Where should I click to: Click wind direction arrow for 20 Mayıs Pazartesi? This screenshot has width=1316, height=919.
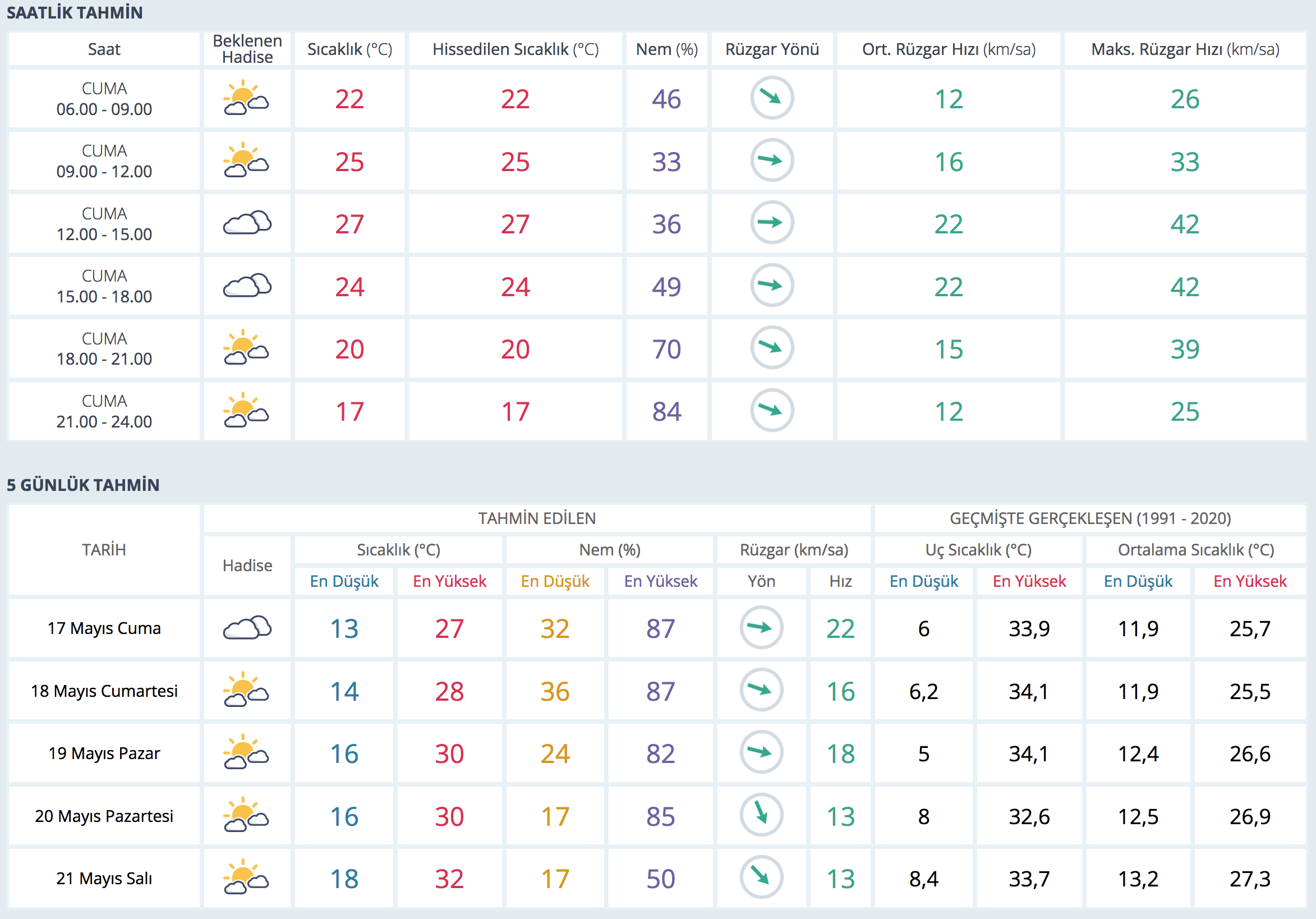pos(761,815)
